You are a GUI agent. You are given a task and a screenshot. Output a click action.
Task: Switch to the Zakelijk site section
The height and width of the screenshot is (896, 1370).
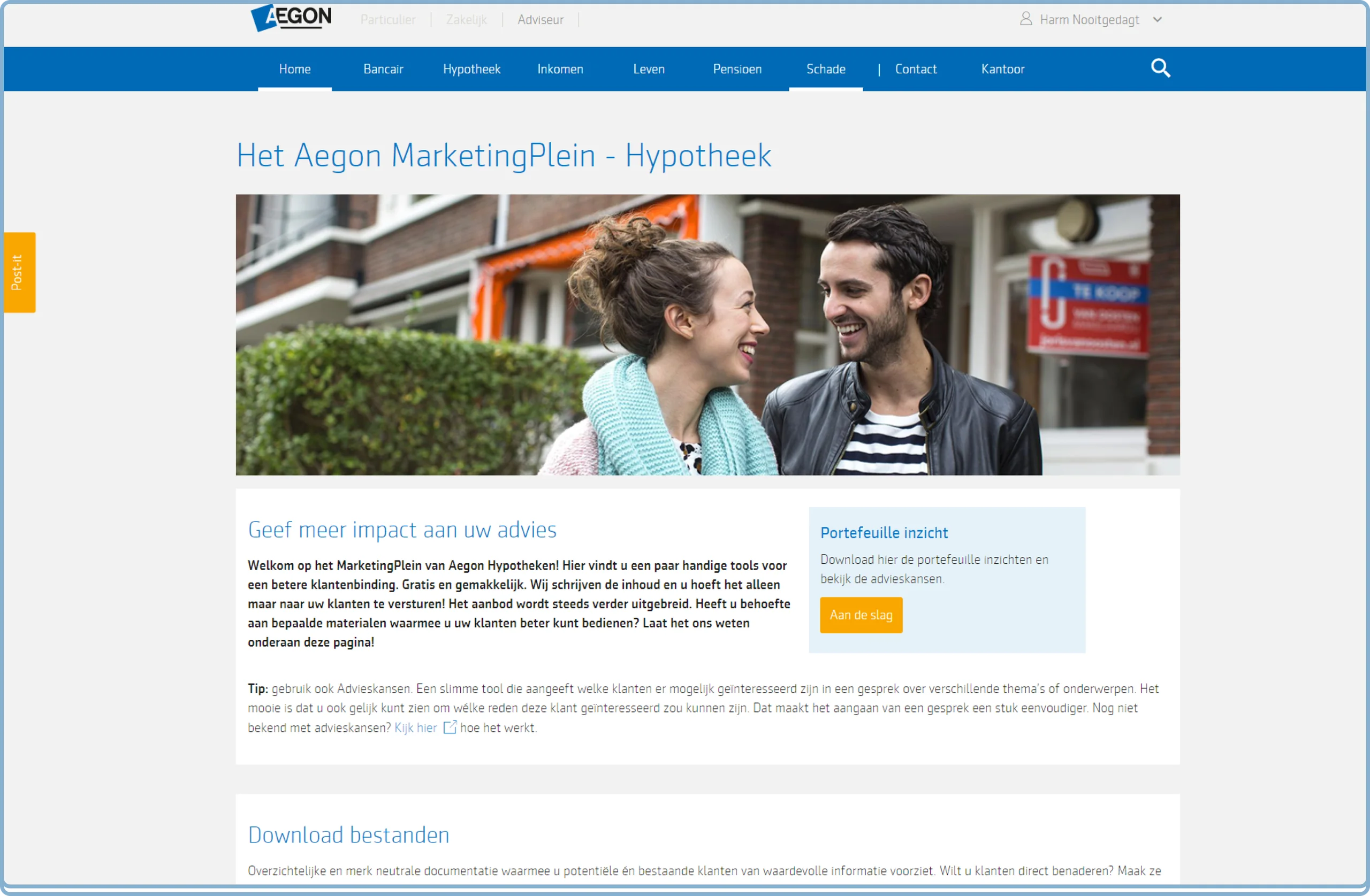point(466,20)
